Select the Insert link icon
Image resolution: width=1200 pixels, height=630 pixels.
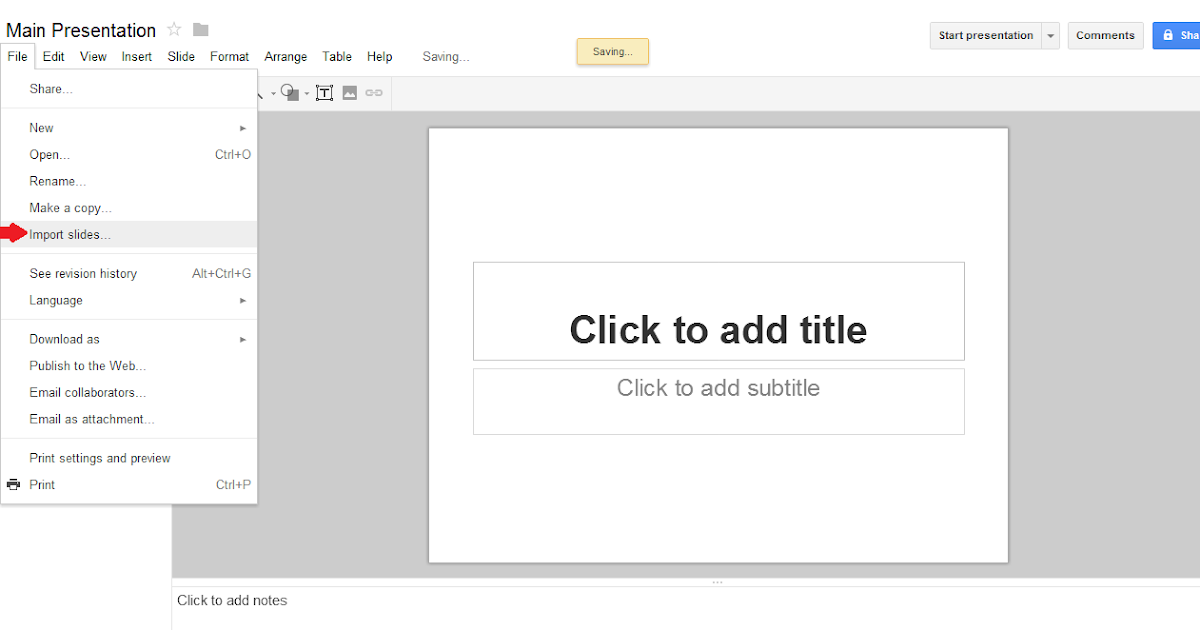pyautogui.click(x=373, y=92)
